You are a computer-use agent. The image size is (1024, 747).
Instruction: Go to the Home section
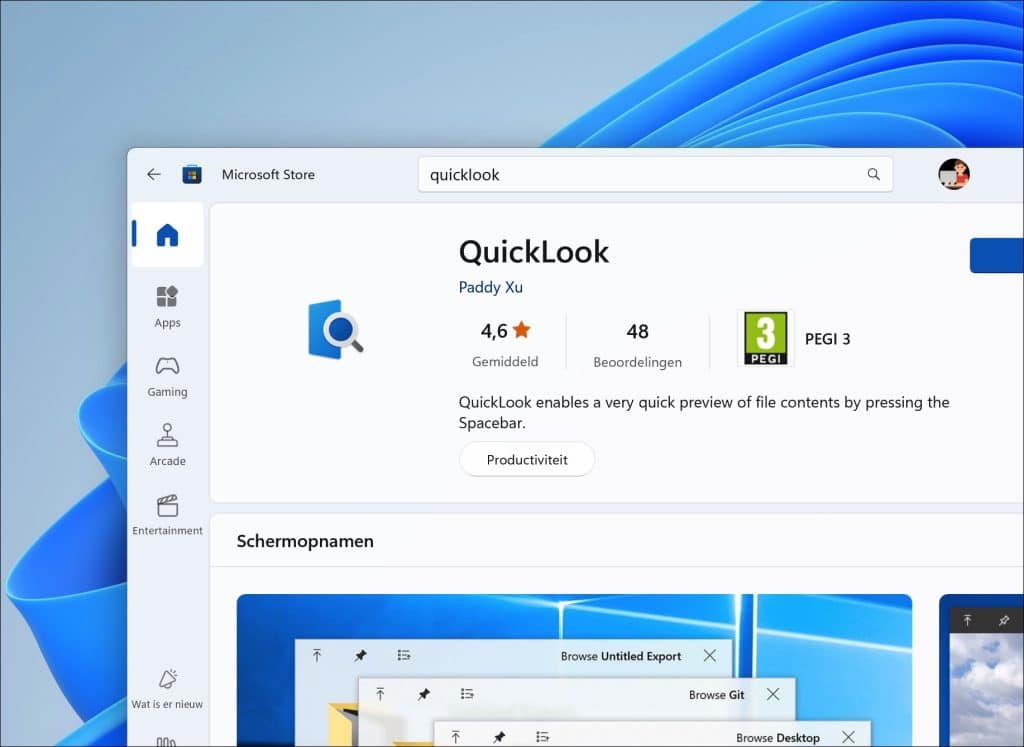(x=167, y=234)
